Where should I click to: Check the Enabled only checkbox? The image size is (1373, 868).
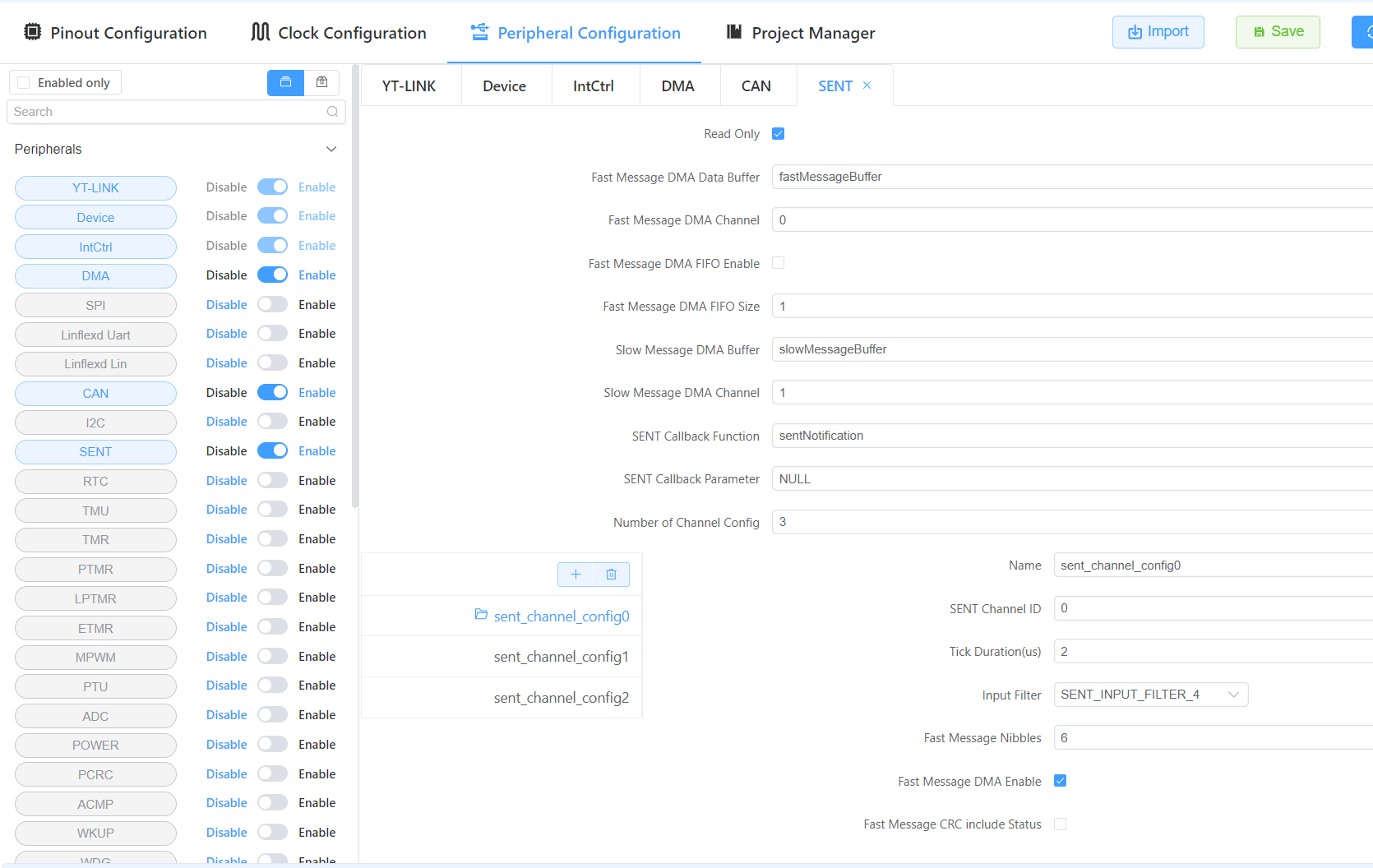pyautogui.click(x=24, y=83)
